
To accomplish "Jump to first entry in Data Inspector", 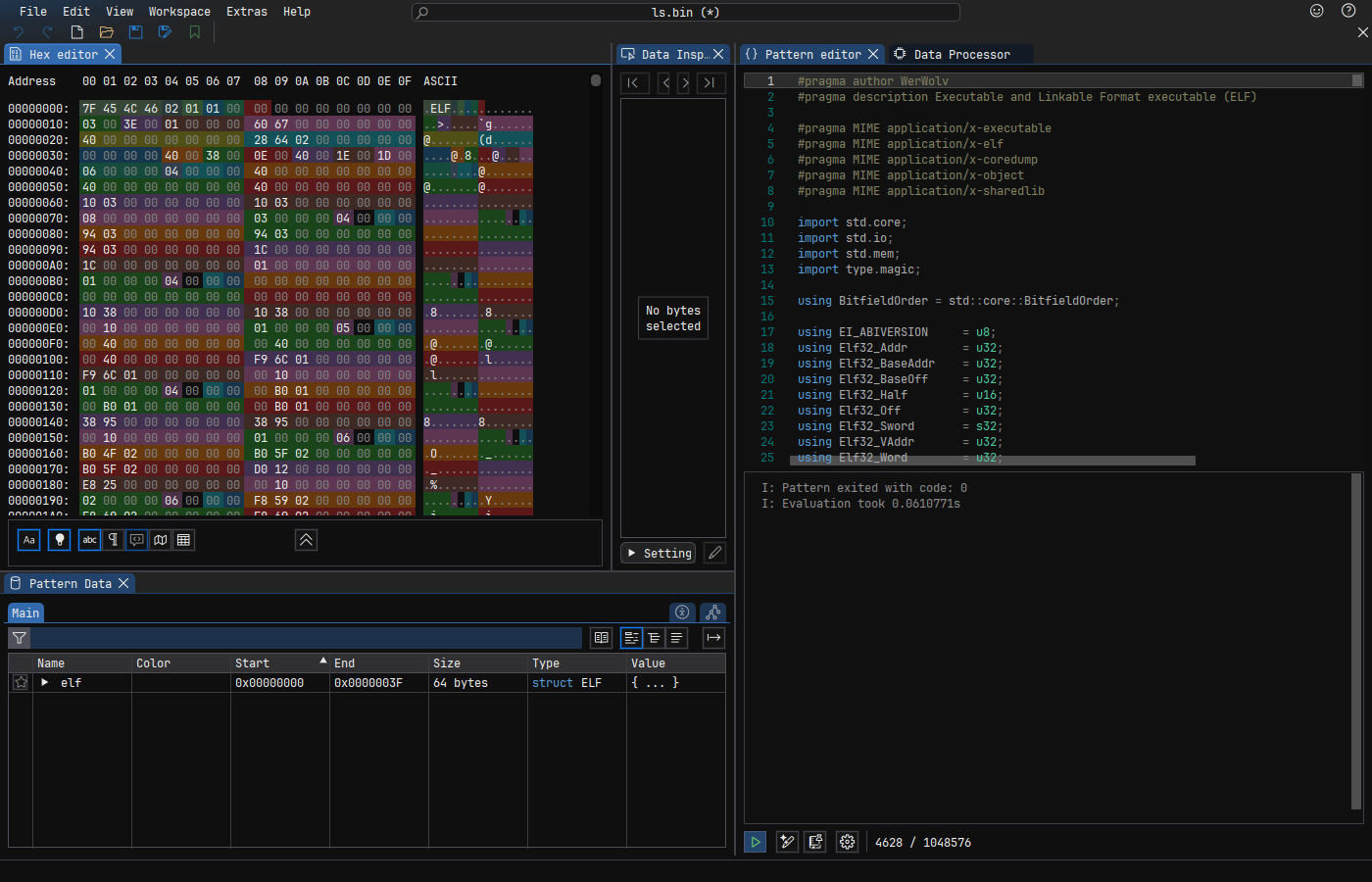I will 634,83.
